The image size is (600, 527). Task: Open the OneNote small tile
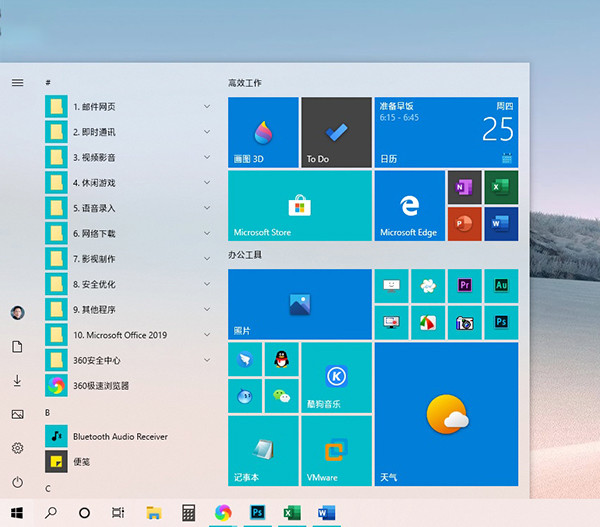click(x=464, y=187)
